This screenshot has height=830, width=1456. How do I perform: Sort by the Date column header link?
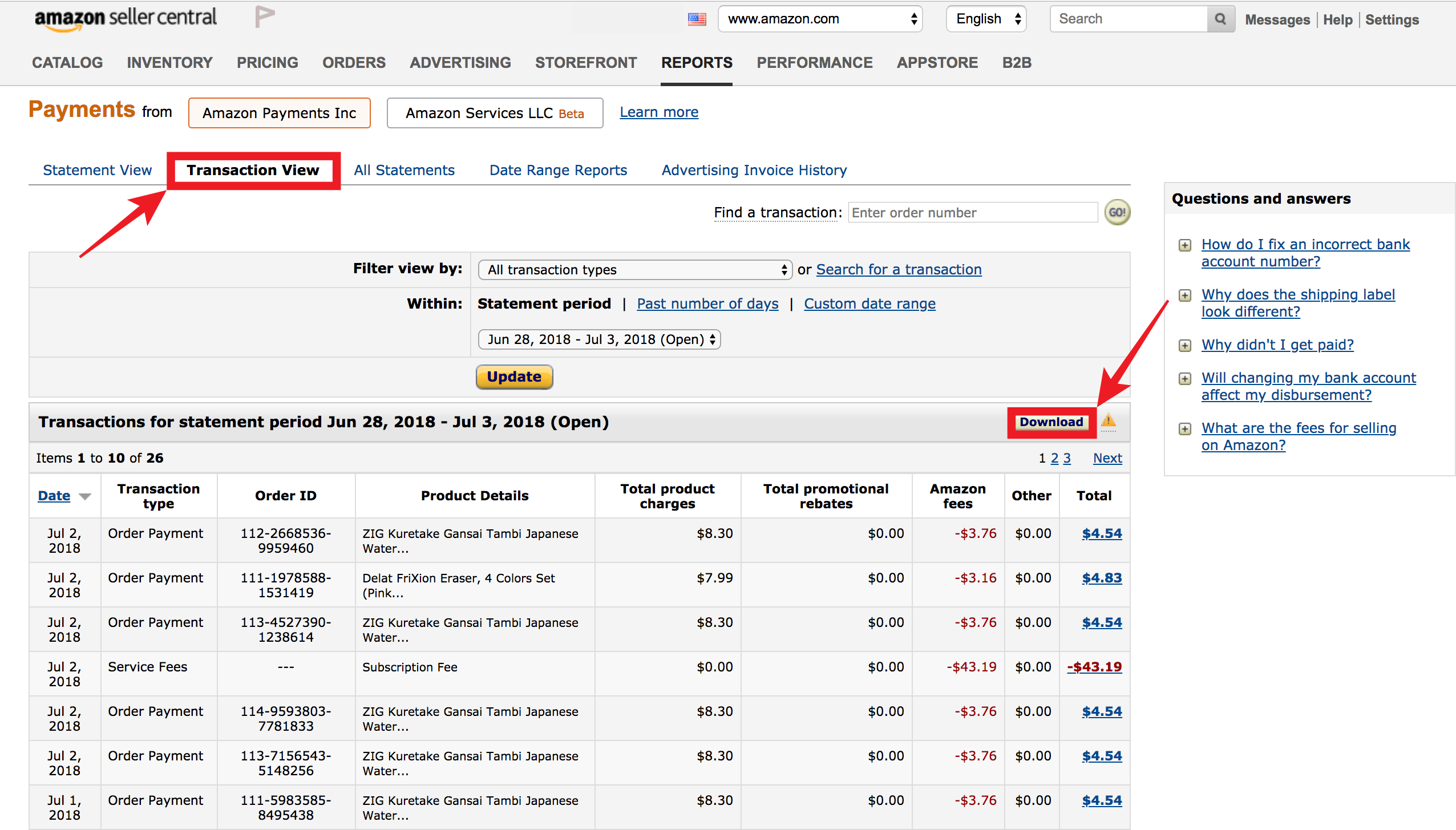54,496
